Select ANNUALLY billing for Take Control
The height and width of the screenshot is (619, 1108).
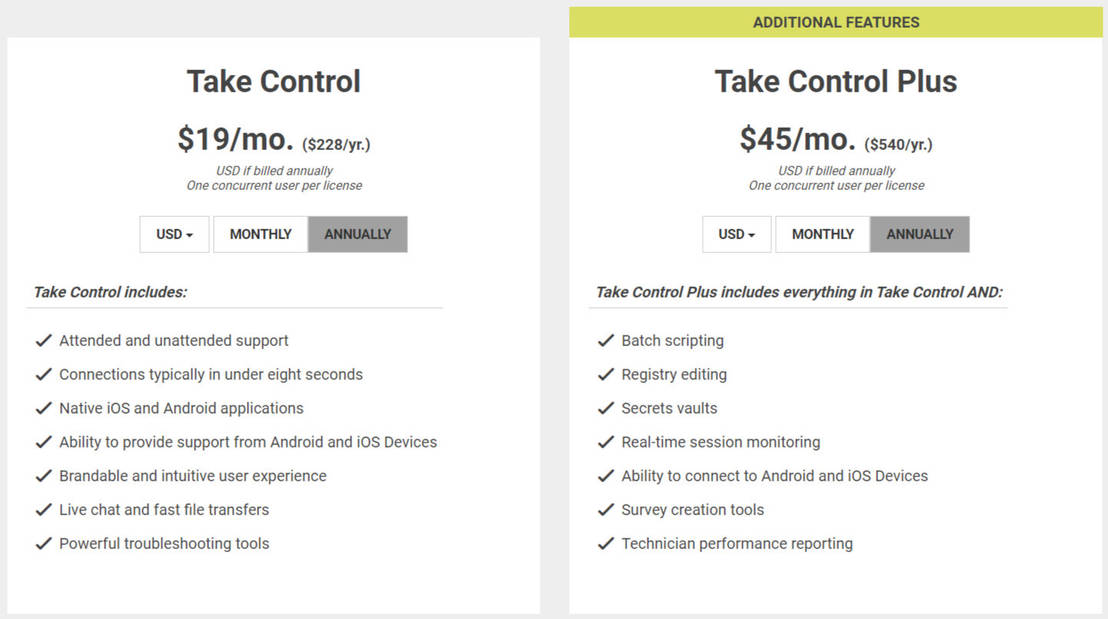[357, 234]
